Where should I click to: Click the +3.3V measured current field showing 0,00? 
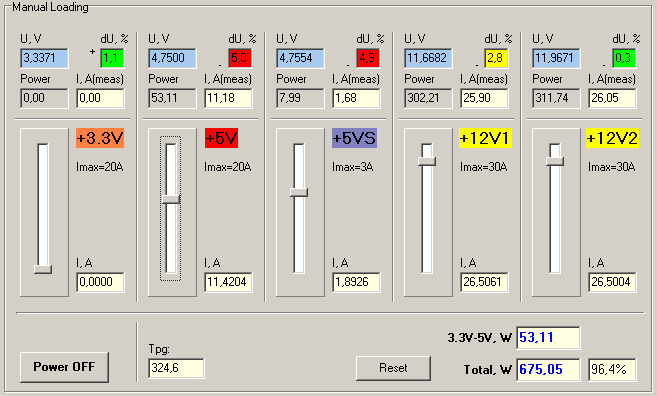pos(101,98)
